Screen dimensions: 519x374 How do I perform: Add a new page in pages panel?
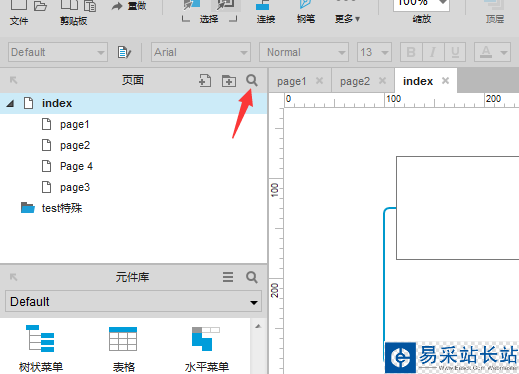pyautogui.click(x=205, y=81)
